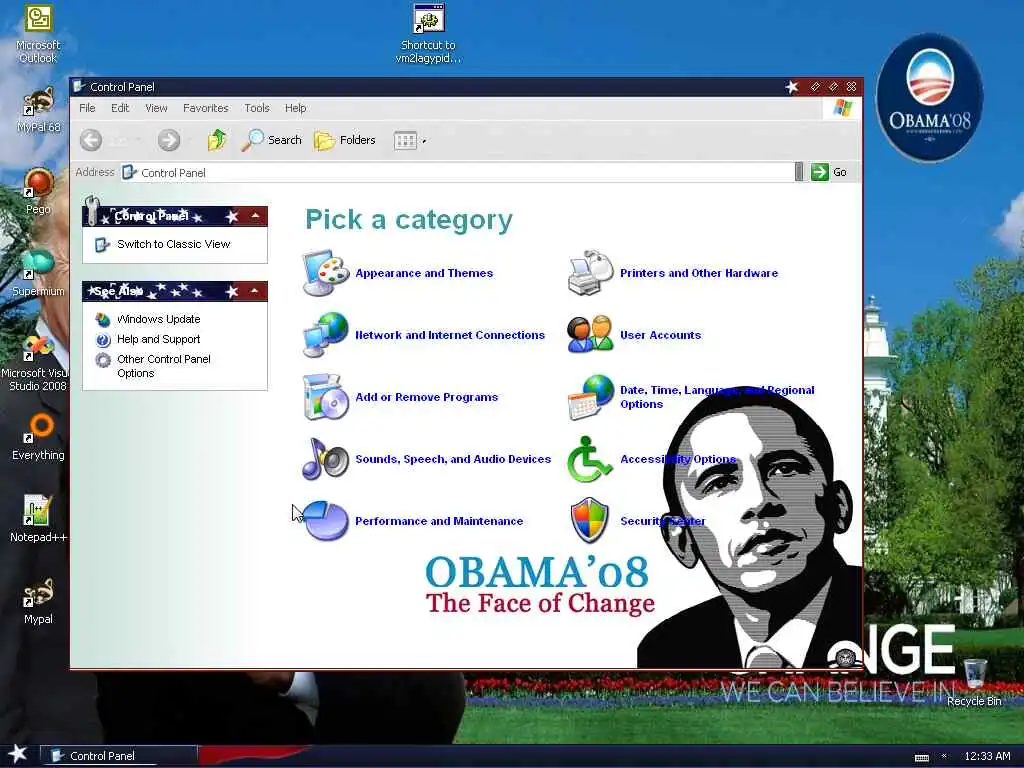Click the Performance and Maintenance pie icon

point(325,520)
